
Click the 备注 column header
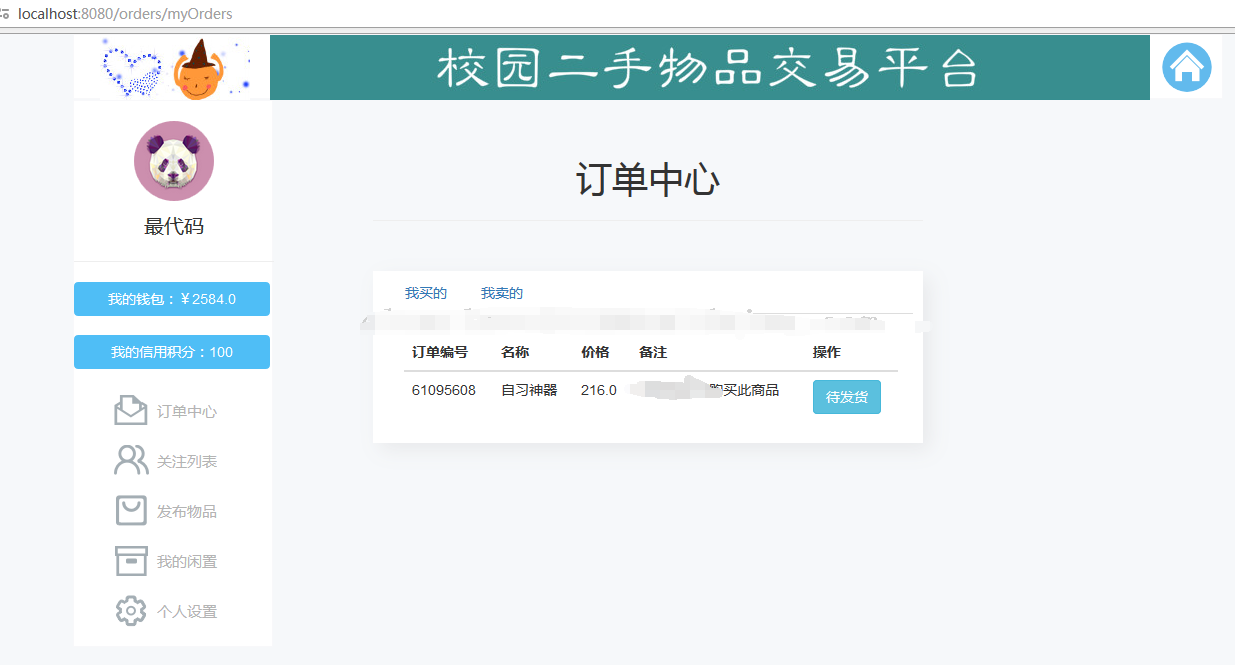click(x=653, y=352)
